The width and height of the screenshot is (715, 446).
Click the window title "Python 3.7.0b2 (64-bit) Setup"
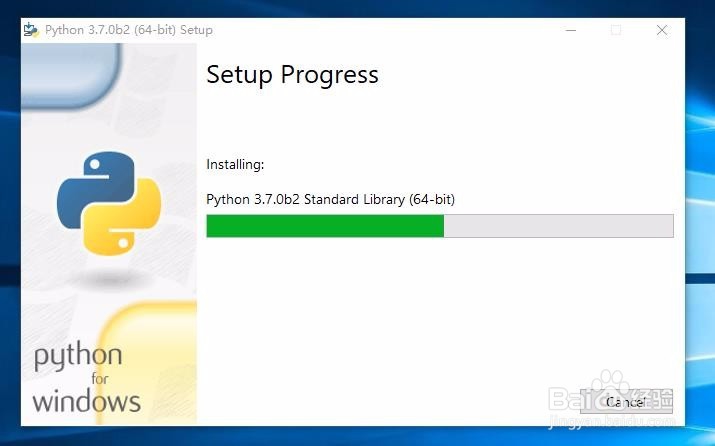coord(129,30)
